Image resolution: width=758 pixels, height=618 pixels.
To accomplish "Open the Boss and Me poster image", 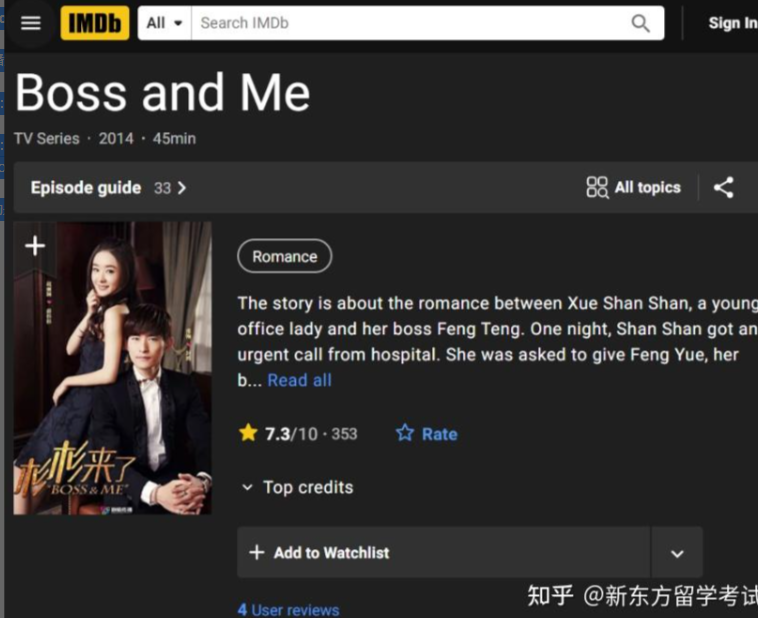I will [112, 368].
